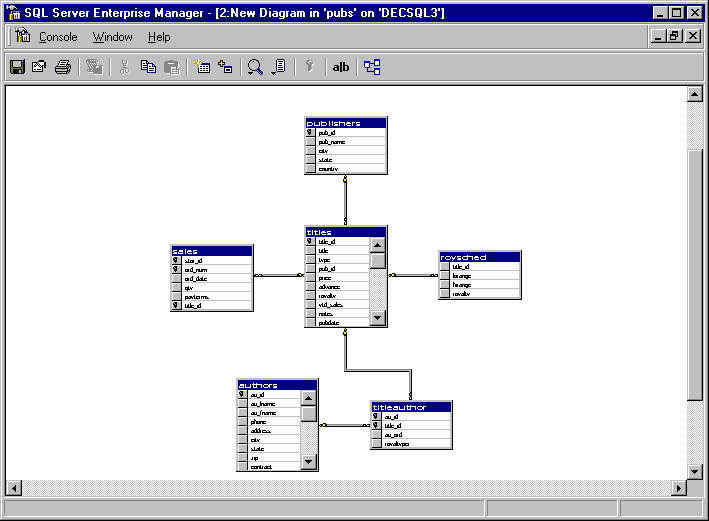The width and height of the screenshot is (709, 521).
Task: Click the down arrow in the titles table
Action: (x=378, y=318)
